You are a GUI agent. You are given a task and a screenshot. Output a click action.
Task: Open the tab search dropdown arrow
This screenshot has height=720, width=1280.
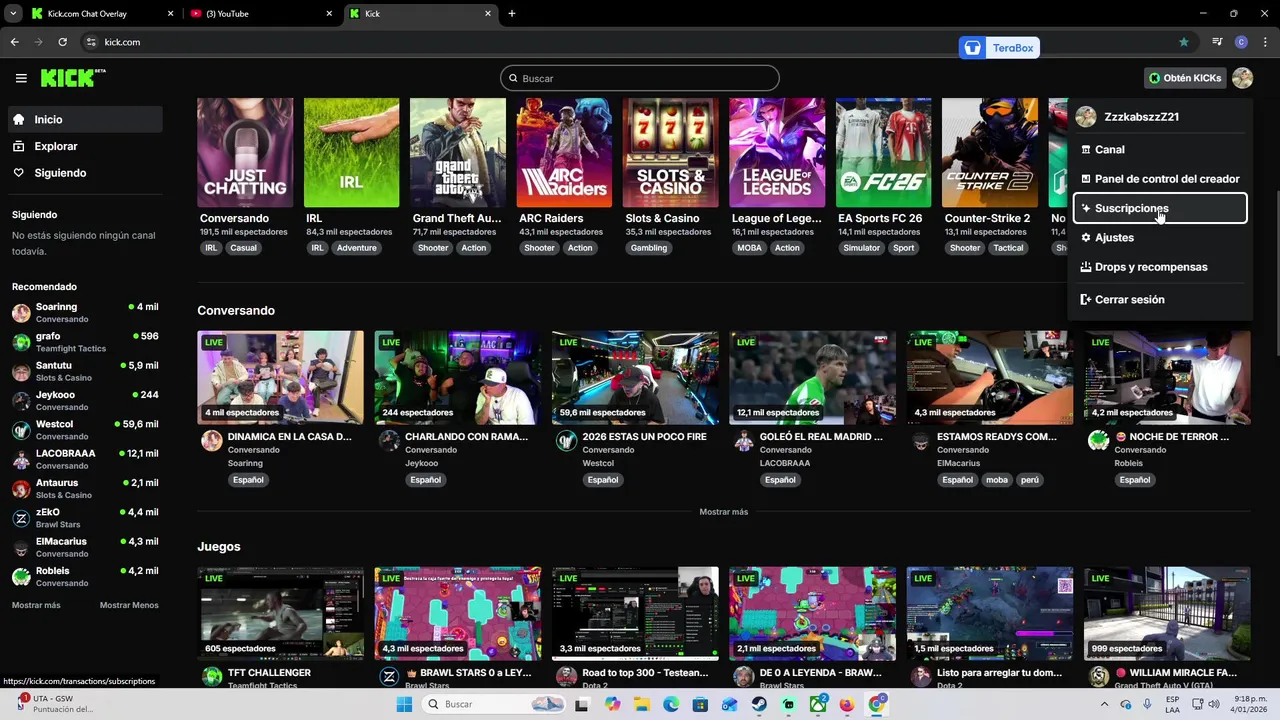tap(13, 14)
